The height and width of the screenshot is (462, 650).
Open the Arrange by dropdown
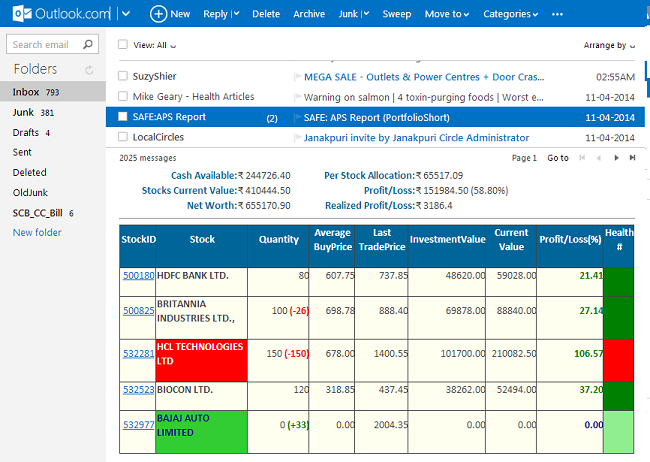click(609, 45)
